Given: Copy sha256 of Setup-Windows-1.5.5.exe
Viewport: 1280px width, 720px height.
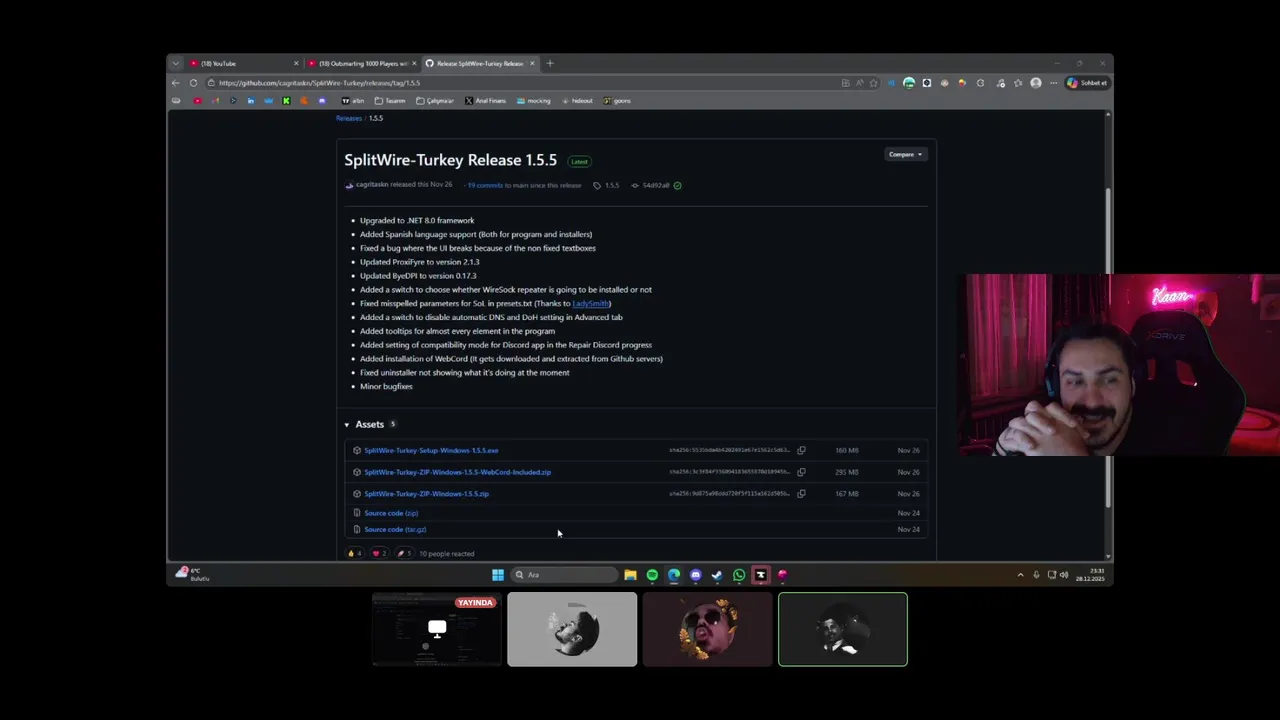Looking at the screenshot, I should (x=801, y=450).
